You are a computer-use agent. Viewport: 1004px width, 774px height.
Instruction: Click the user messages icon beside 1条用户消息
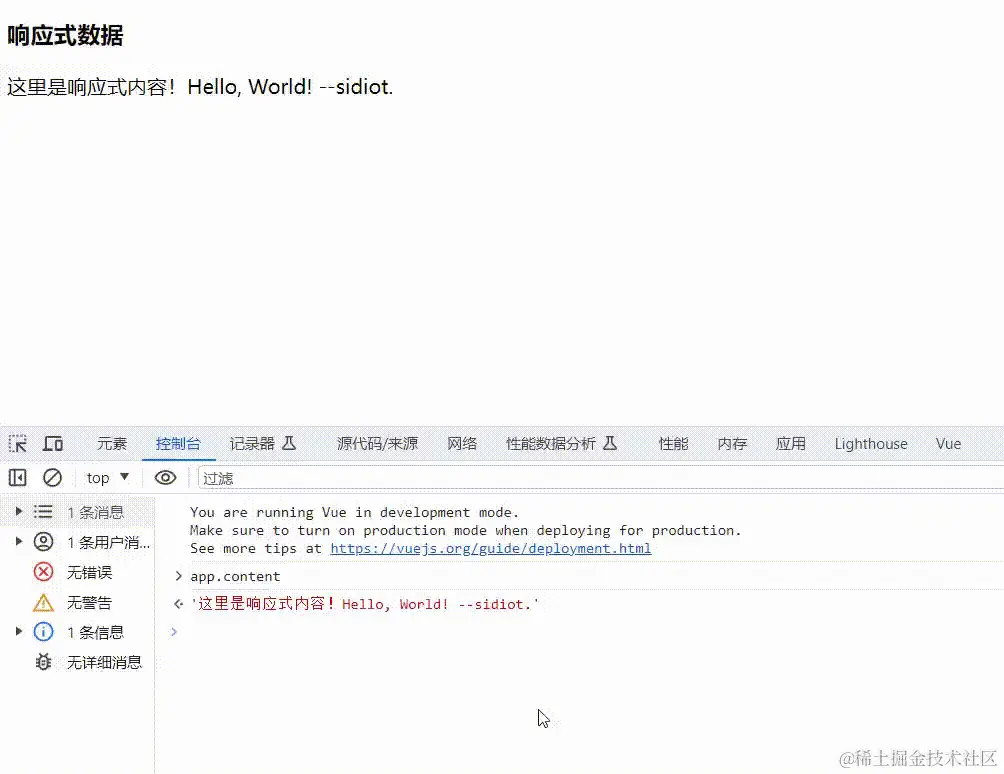43,542
